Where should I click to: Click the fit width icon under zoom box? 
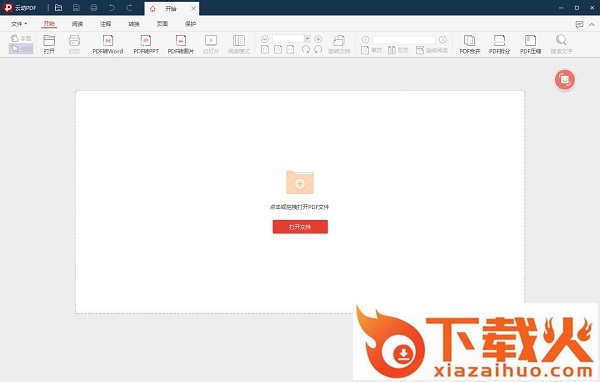click(291, 49)
